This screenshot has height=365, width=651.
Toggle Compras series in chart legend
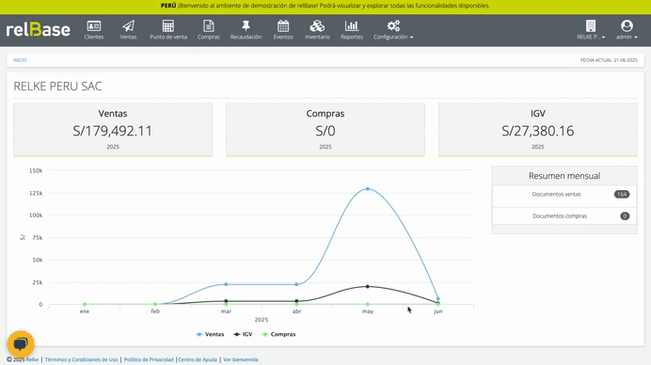tap(279, 334)
